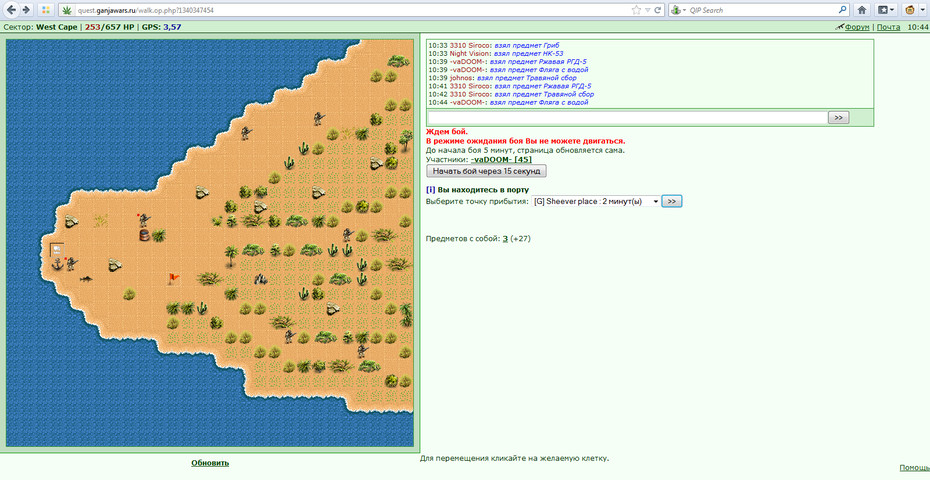Image resolution: width=930 pixels, height=480 pixels.
Task: Click the orange flag on the map
Action: [173, 279]
